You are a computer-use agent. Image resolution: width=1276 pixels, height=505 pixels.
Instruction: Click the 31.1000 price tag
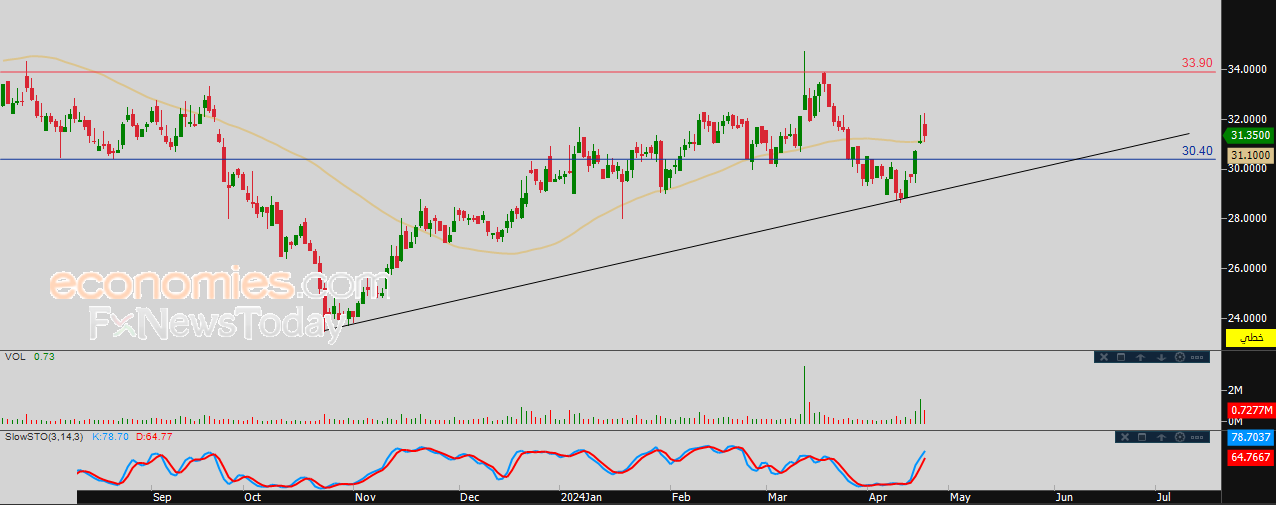[x=1250, y=155]
